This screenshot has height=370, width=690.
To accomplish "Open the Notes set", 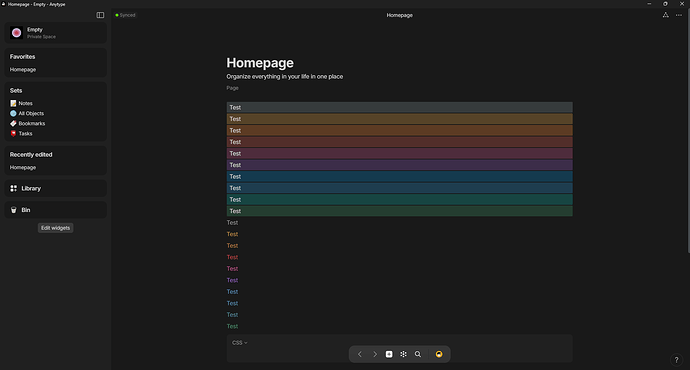I will point(26,103).
